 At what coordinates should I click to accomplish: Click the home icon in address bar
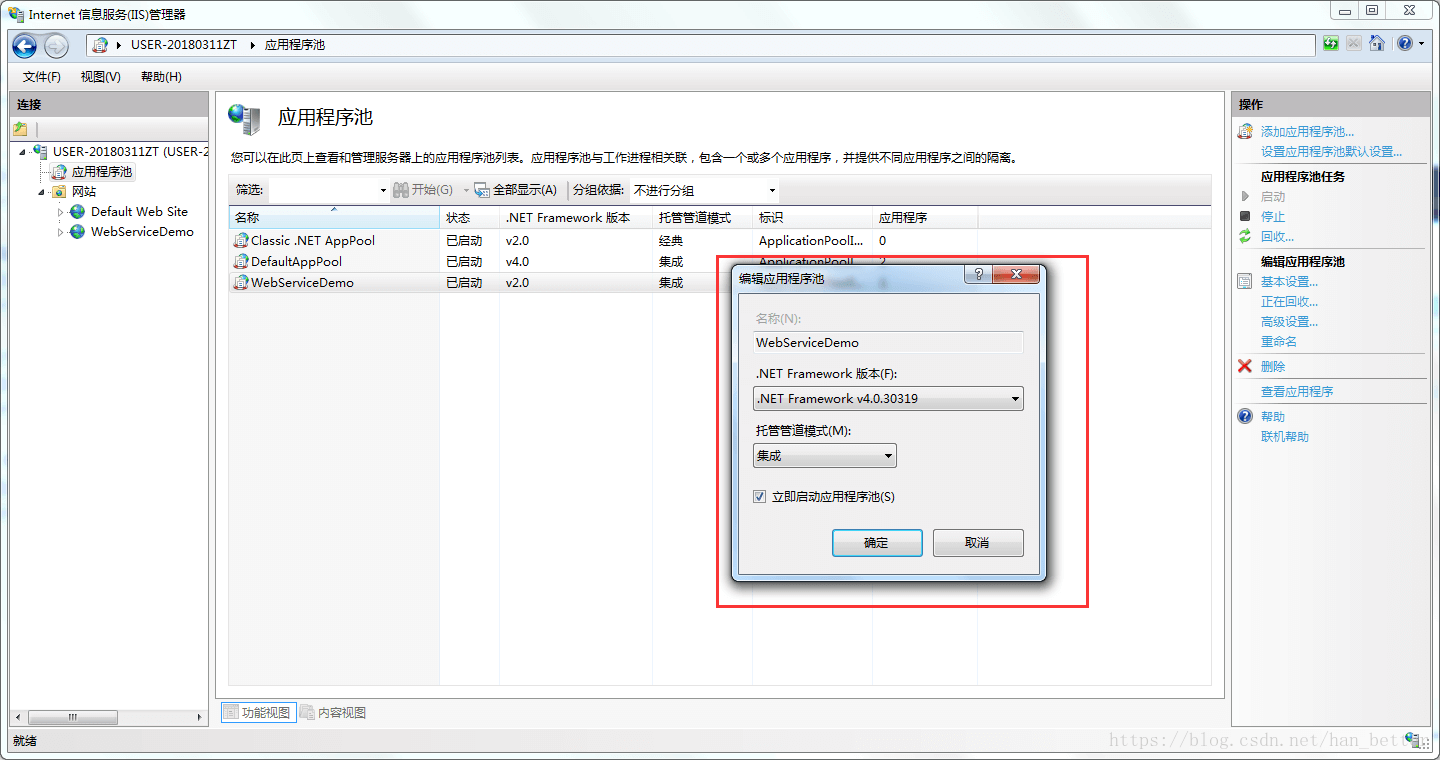tap(1377, 43)
